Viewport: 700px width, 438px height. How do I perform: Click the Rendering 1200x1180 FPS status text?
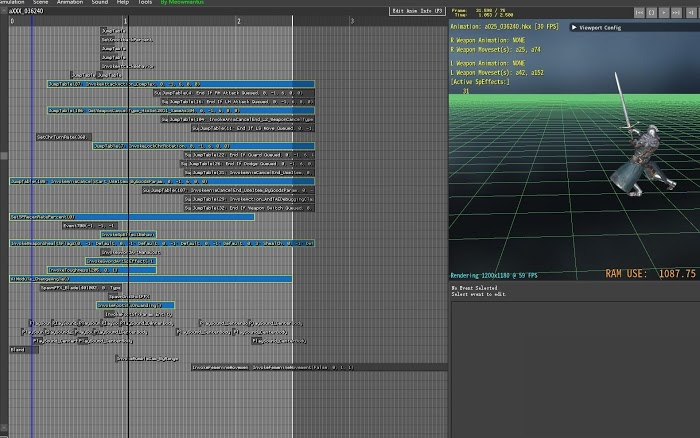click(494, 275)
